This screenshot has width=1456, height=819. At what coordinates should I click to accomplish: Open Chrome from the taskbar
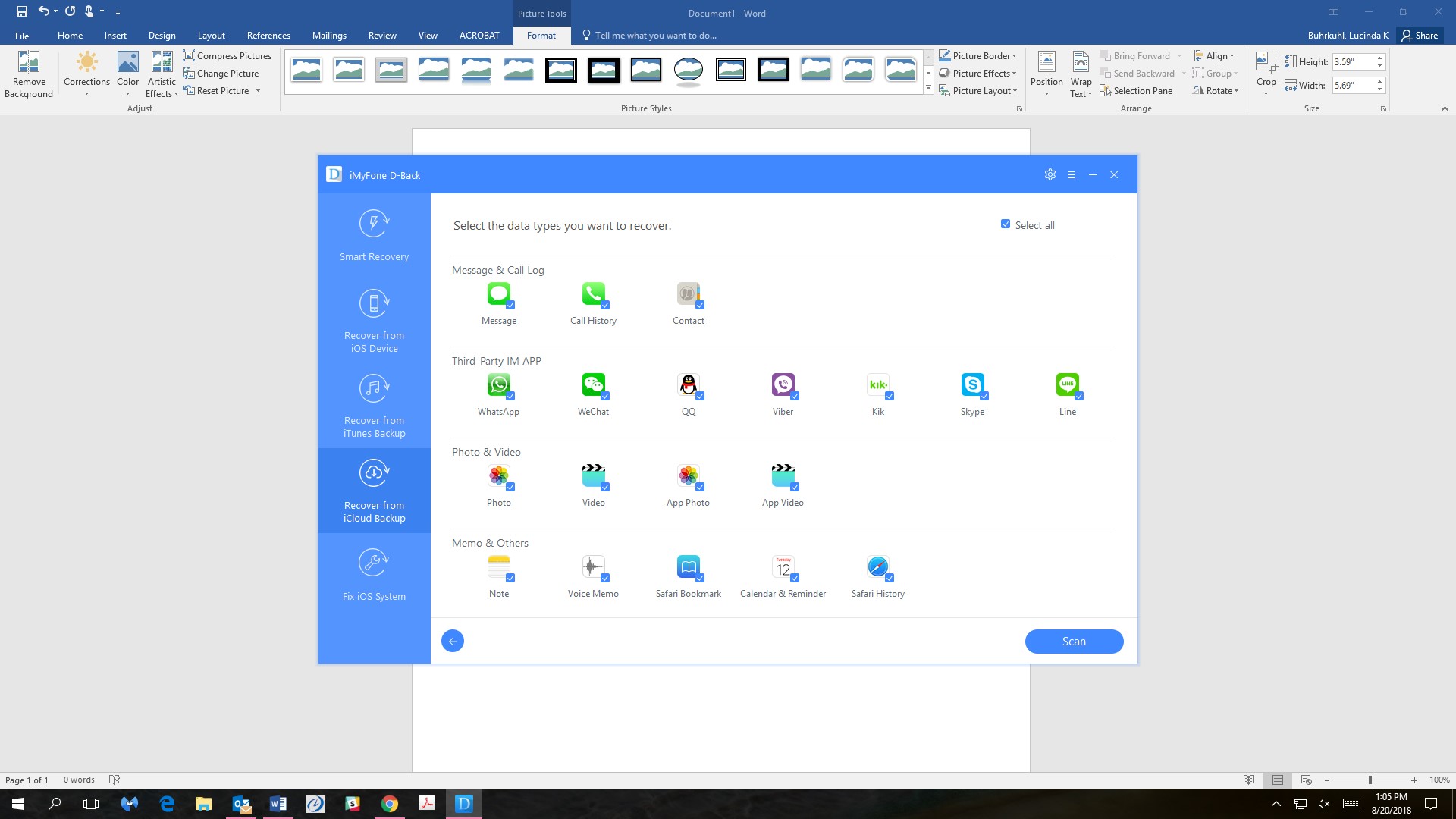tap(390, 804)
